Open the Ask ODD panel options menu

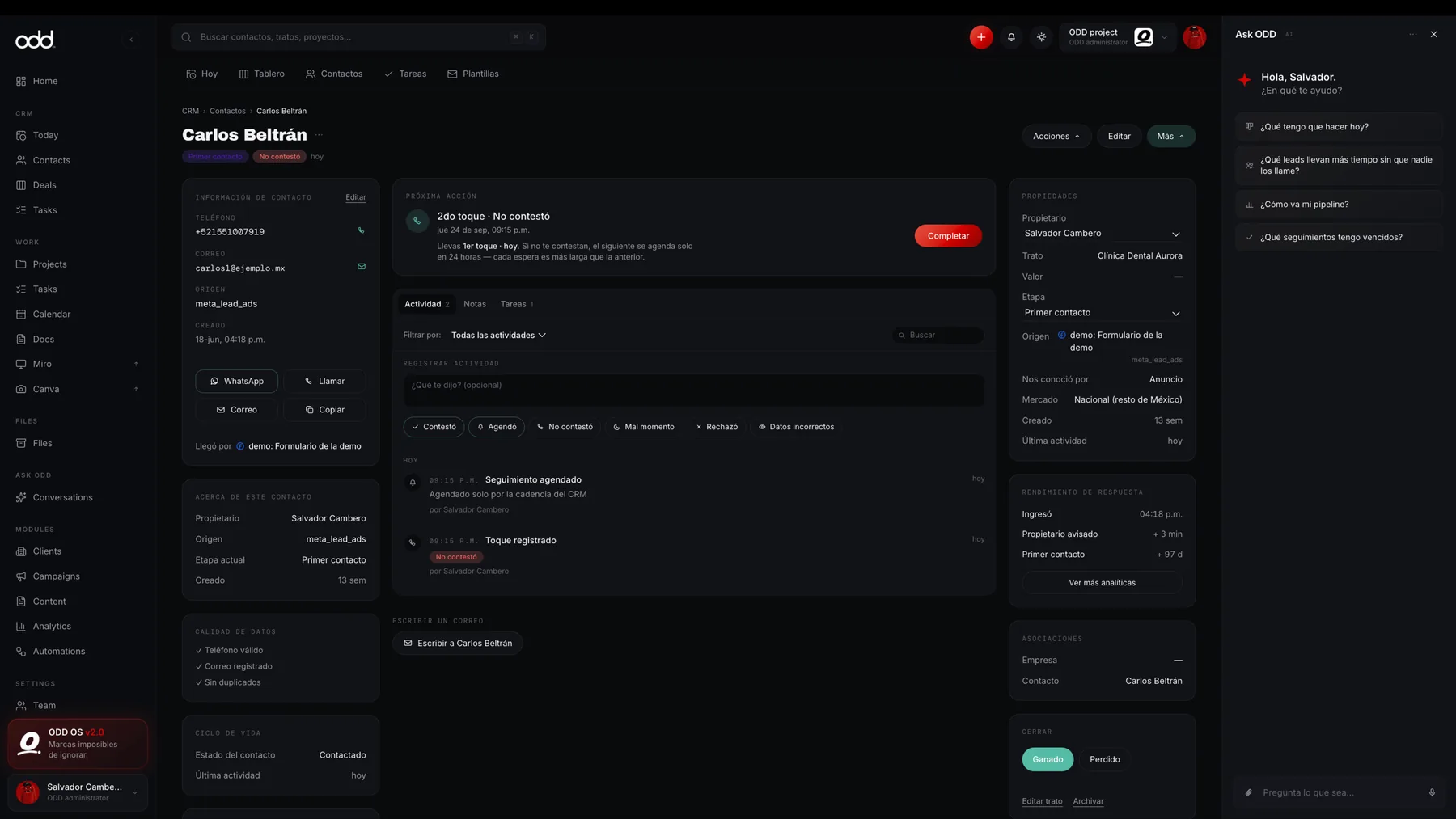point(1412,34)
